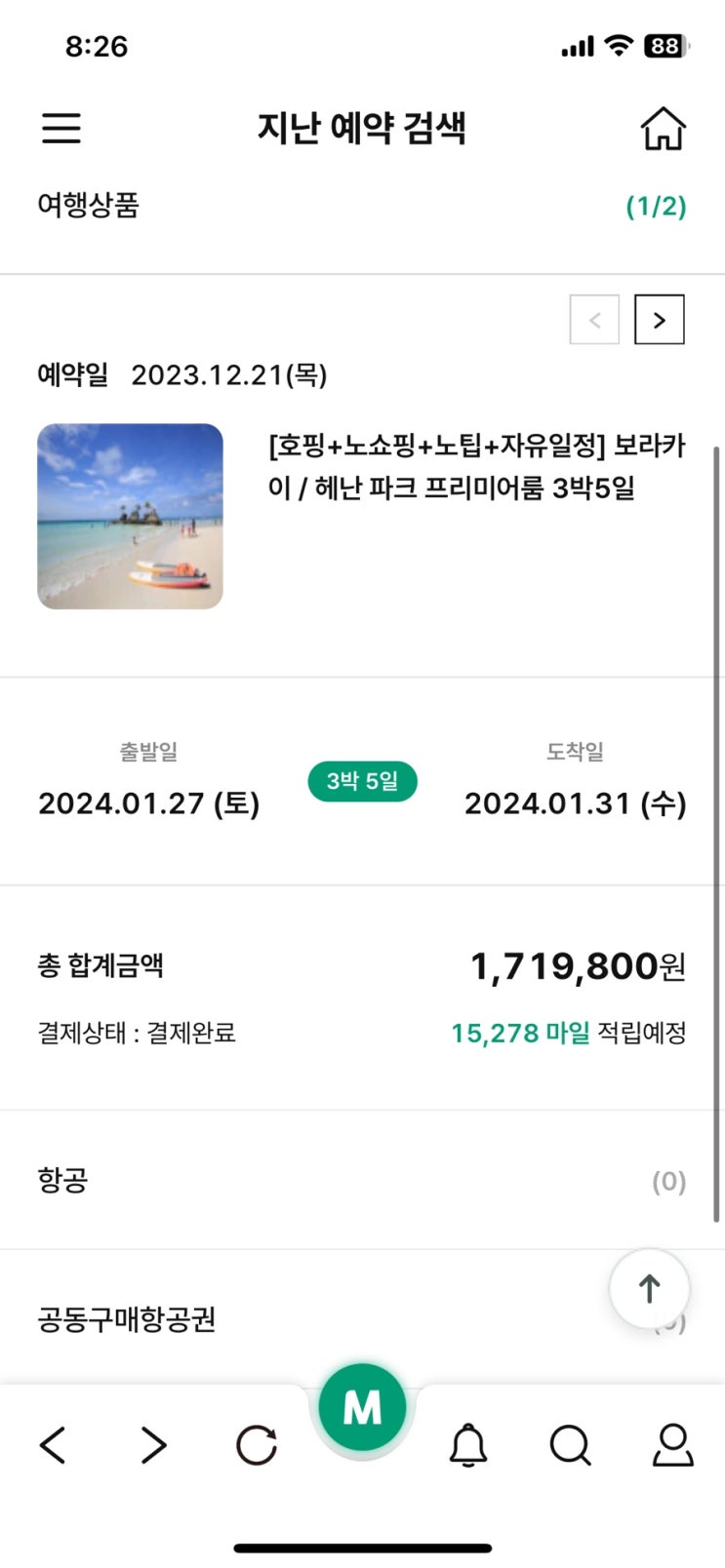
Task: Open my profile person icon
Action: click(x=672, y=1444)
